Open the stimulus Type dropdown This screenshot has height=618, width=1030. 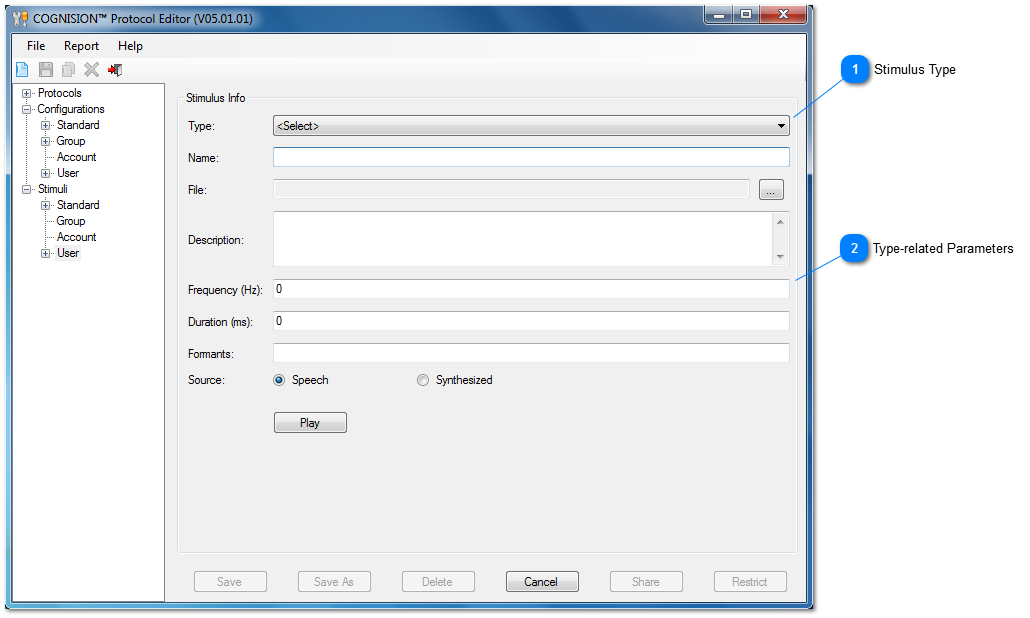click(x=530, y=126)
